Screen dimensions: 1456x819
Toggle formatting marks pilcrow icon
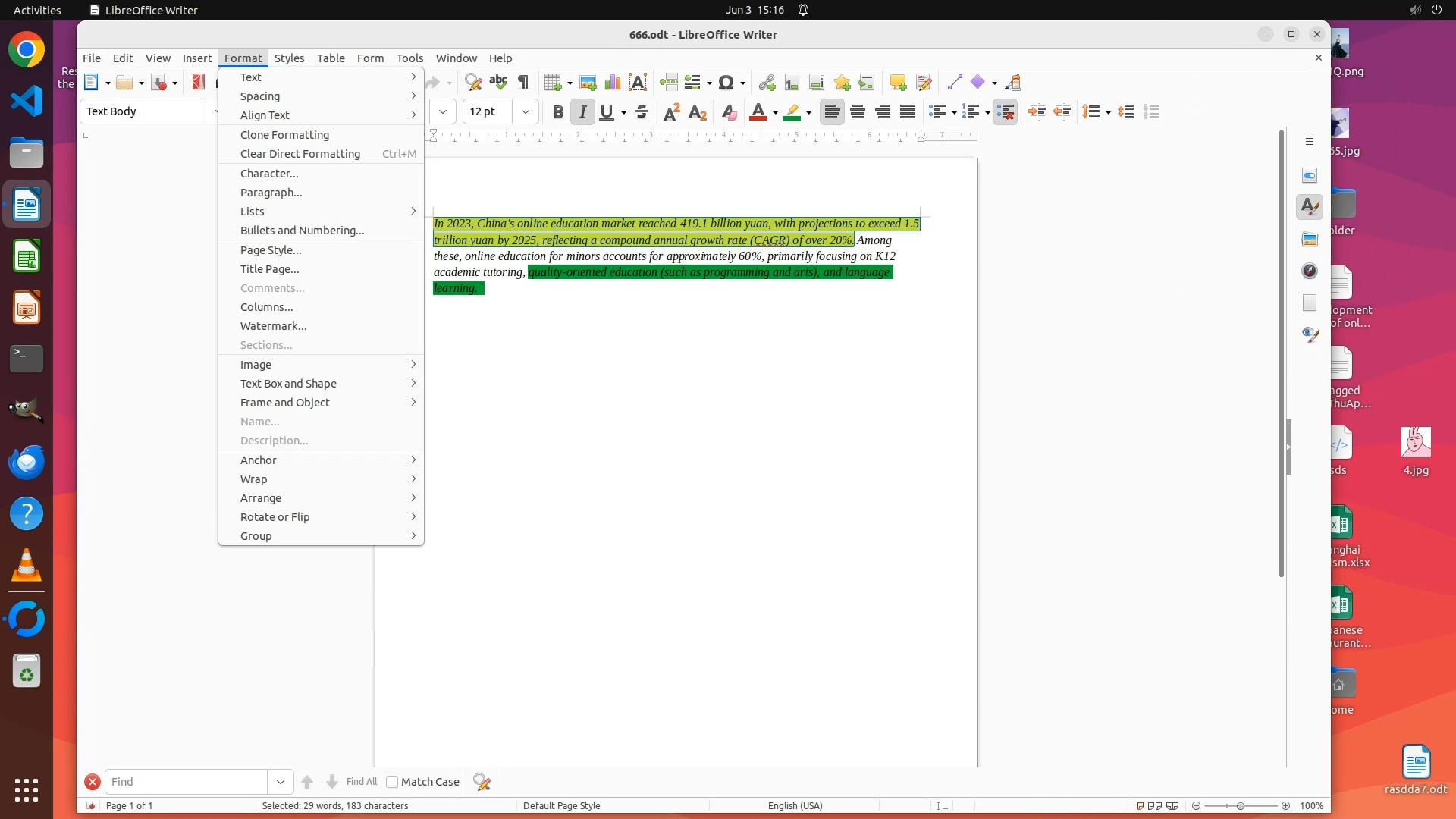(x=523, y=83)
